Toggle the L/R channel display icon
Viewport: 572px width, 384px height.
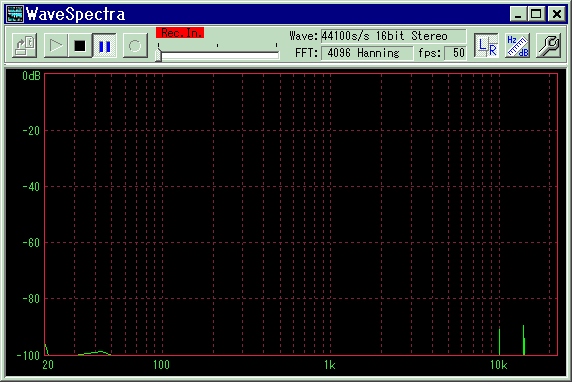(487, 46)
